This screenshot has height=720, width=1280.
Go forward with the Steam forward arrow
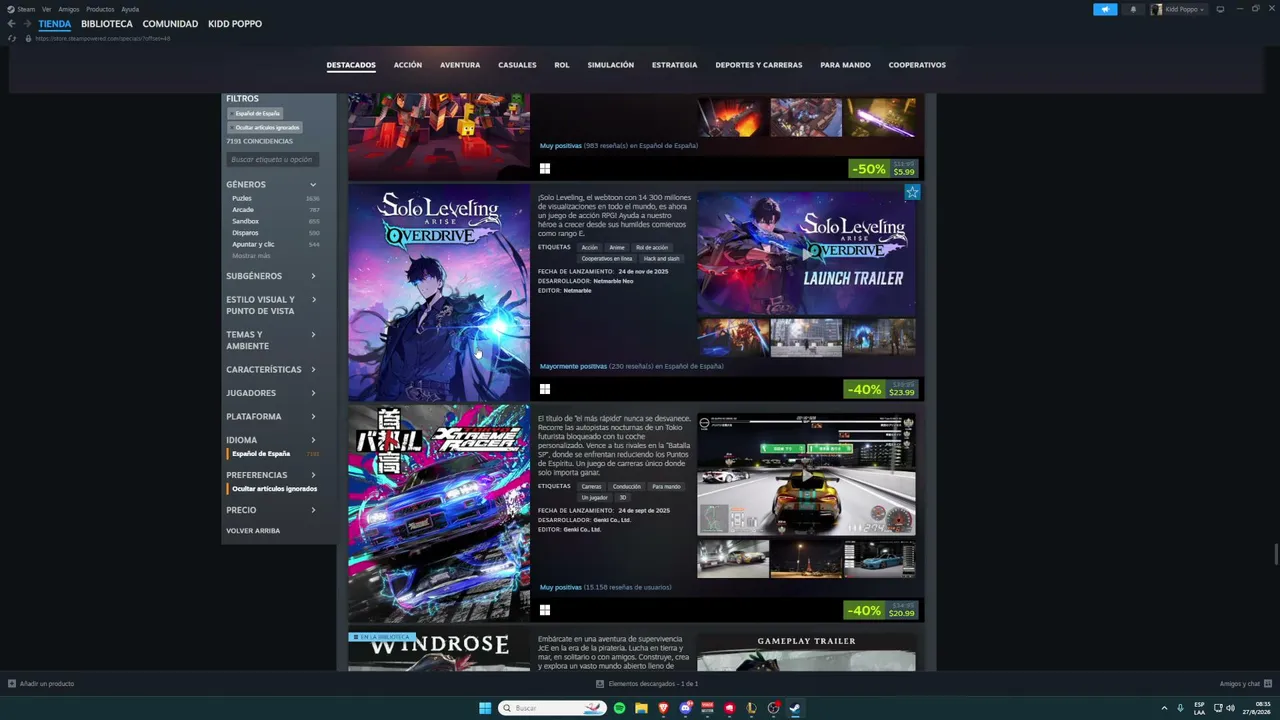pyautogui.click(x=27, y=24)
